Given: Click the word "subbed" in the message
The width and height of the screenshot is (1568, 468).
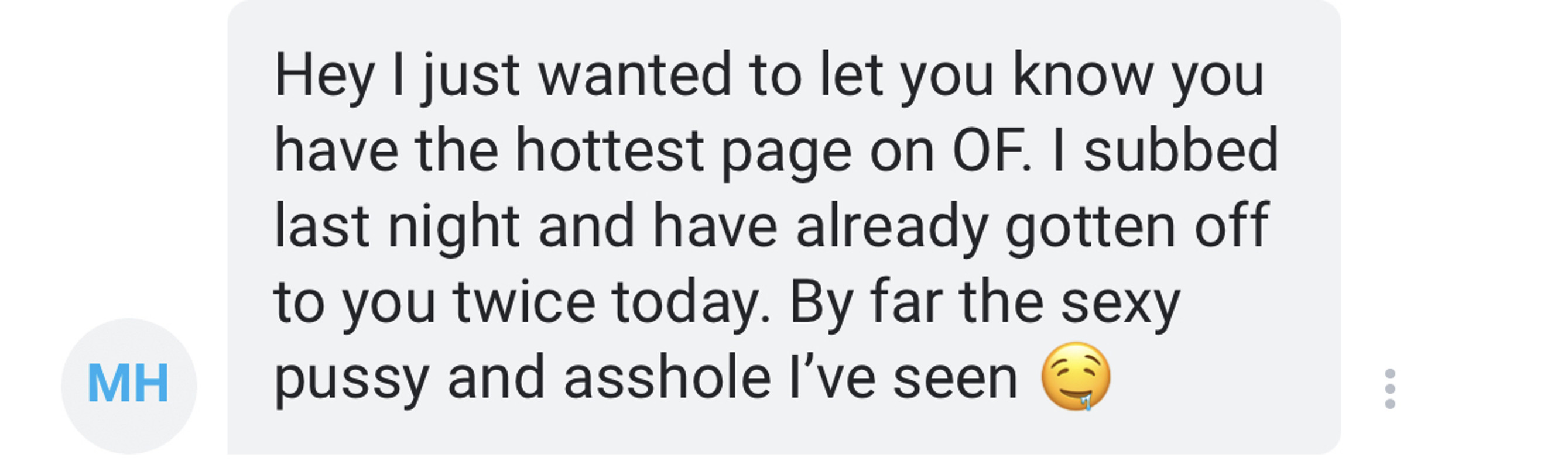Looking at the screenshot, I should (1181, 151).
